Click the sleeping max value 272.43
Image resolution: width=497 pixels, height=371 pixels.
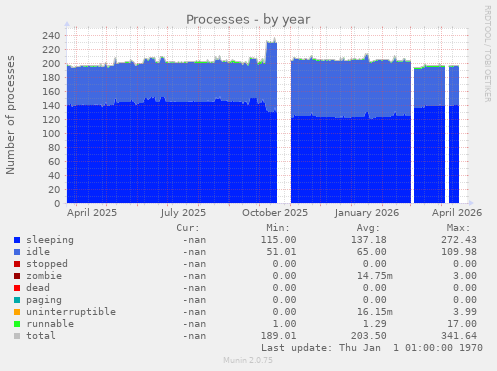tap(459, 240)
